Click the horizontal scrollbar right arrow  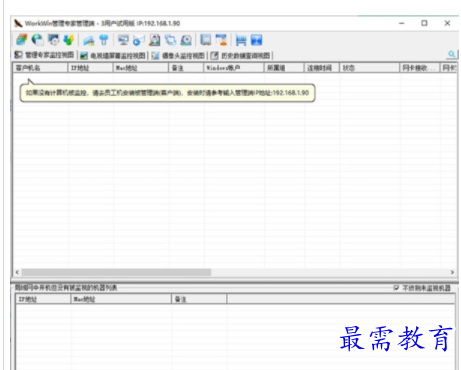coord(452,272)
